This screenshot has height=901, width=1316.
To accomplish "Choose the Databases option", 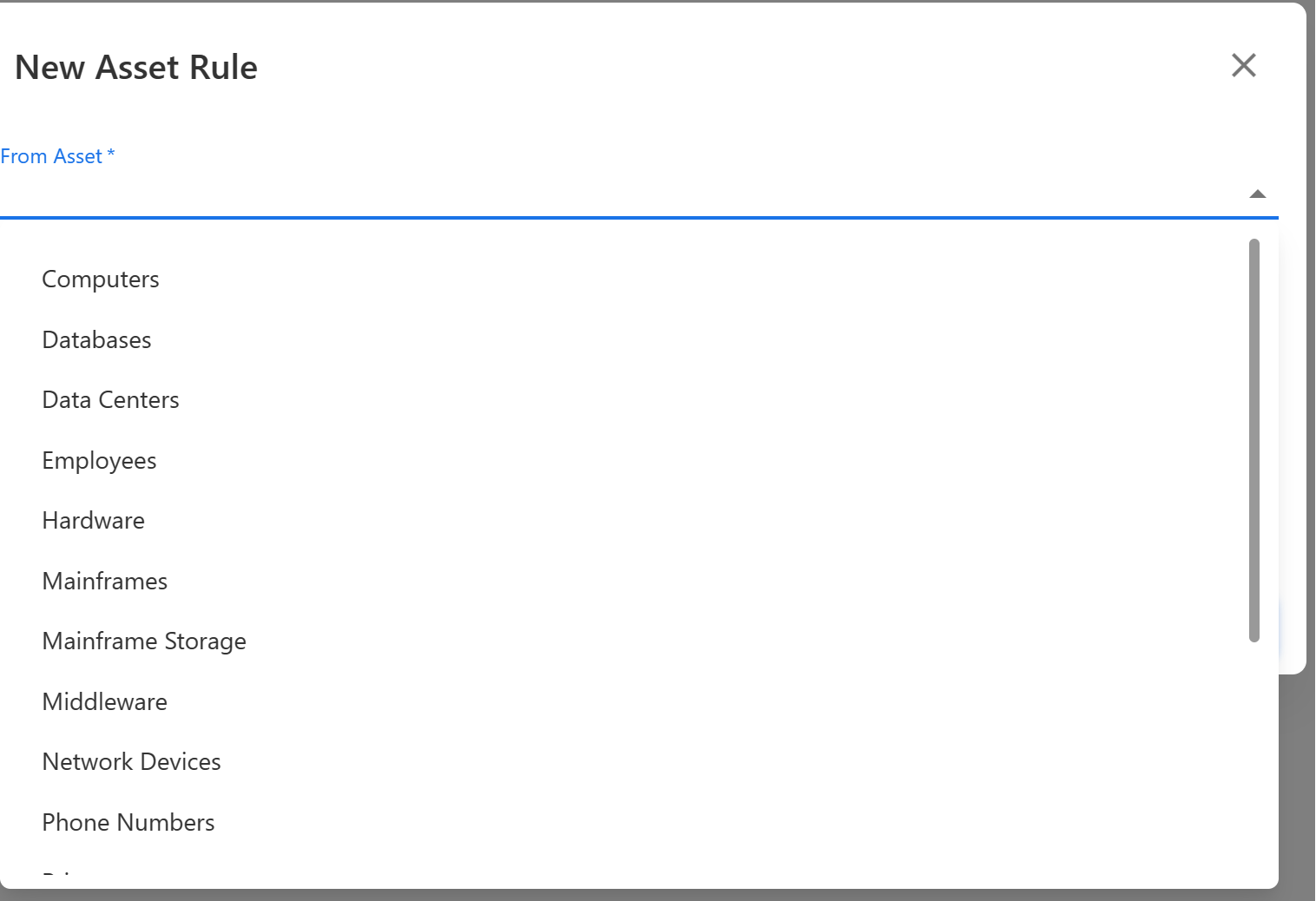I will (96, 340).
